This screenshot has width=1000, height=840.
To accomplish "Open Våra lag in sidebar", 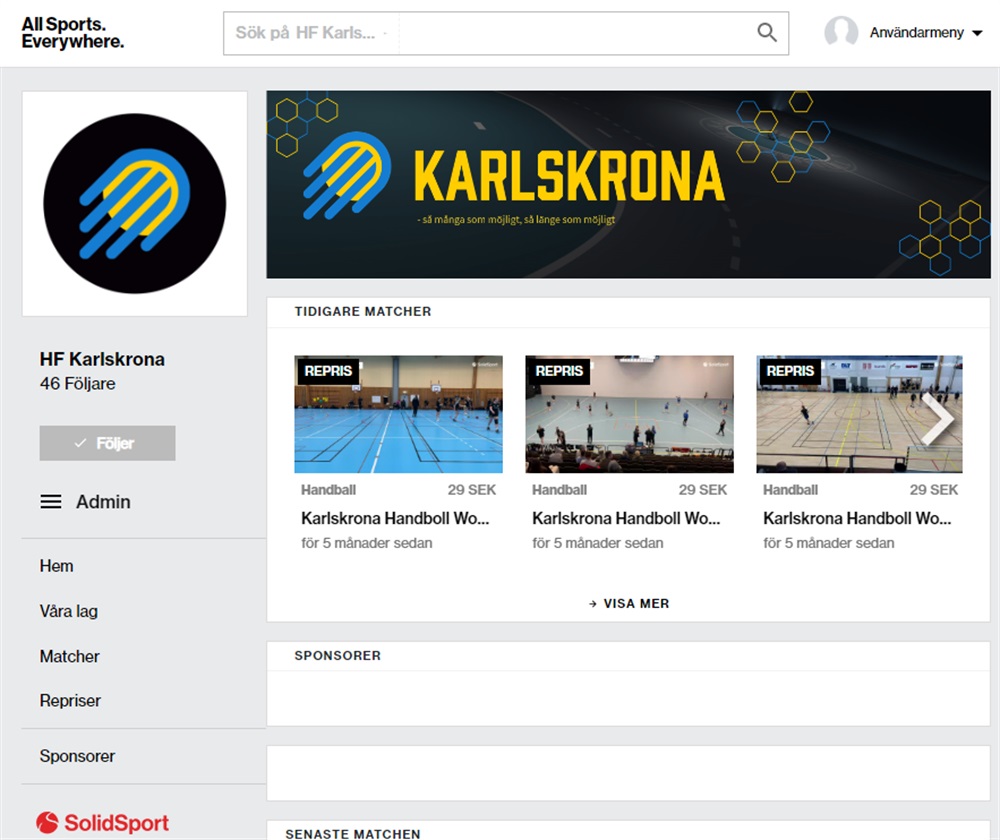I will [68, 611].
